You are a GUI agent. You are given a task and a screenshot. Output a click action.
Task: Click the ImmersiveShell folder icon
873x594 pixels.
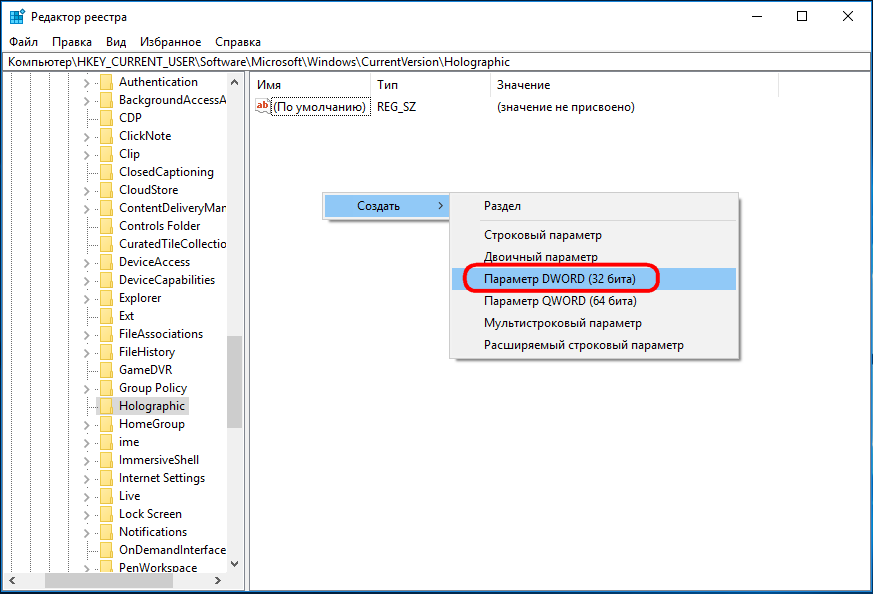[106, 460]
